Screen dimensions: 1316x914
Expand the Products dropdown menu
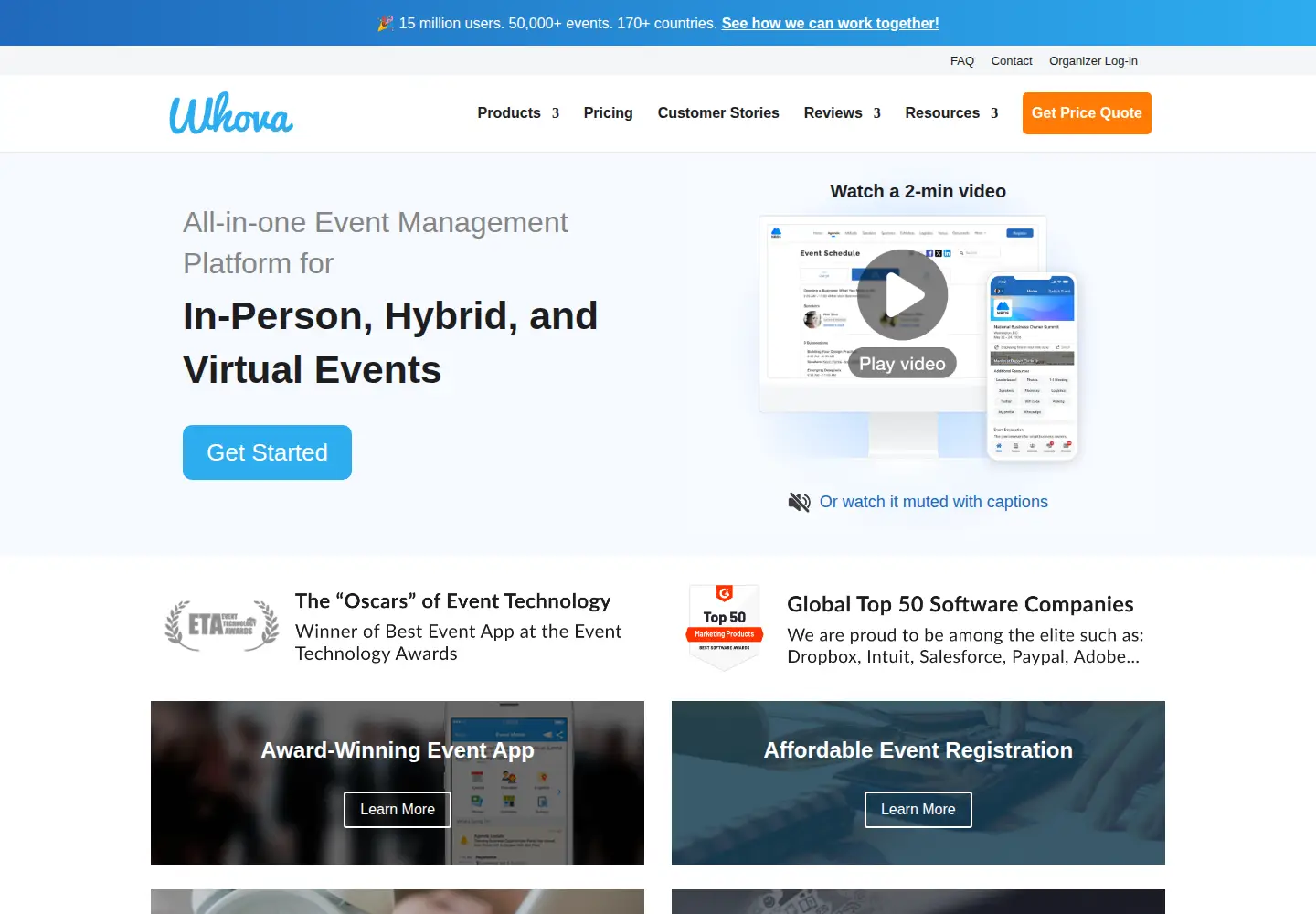(518, 113)
